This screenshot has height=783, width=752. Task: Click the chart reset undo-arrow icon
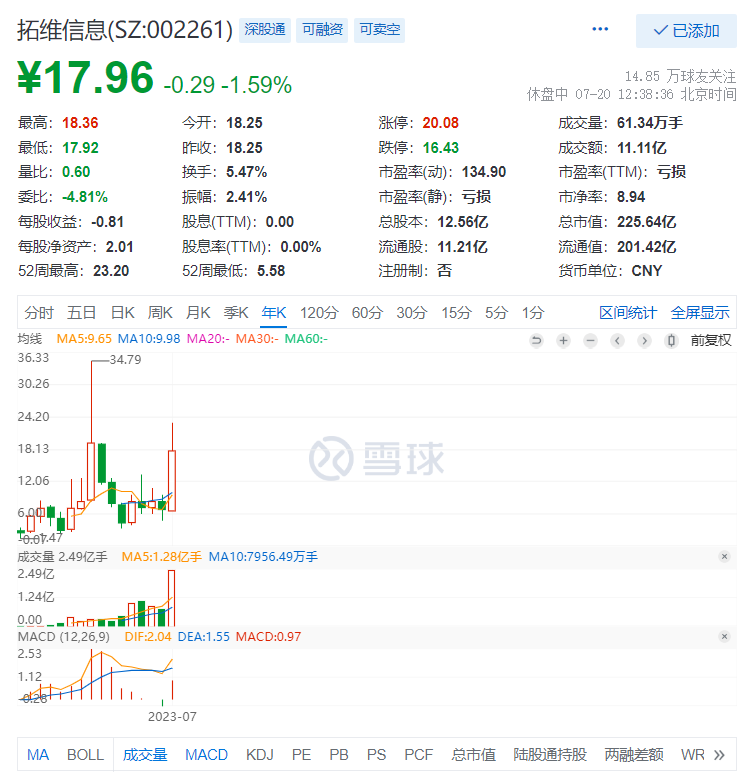point(536,341)
